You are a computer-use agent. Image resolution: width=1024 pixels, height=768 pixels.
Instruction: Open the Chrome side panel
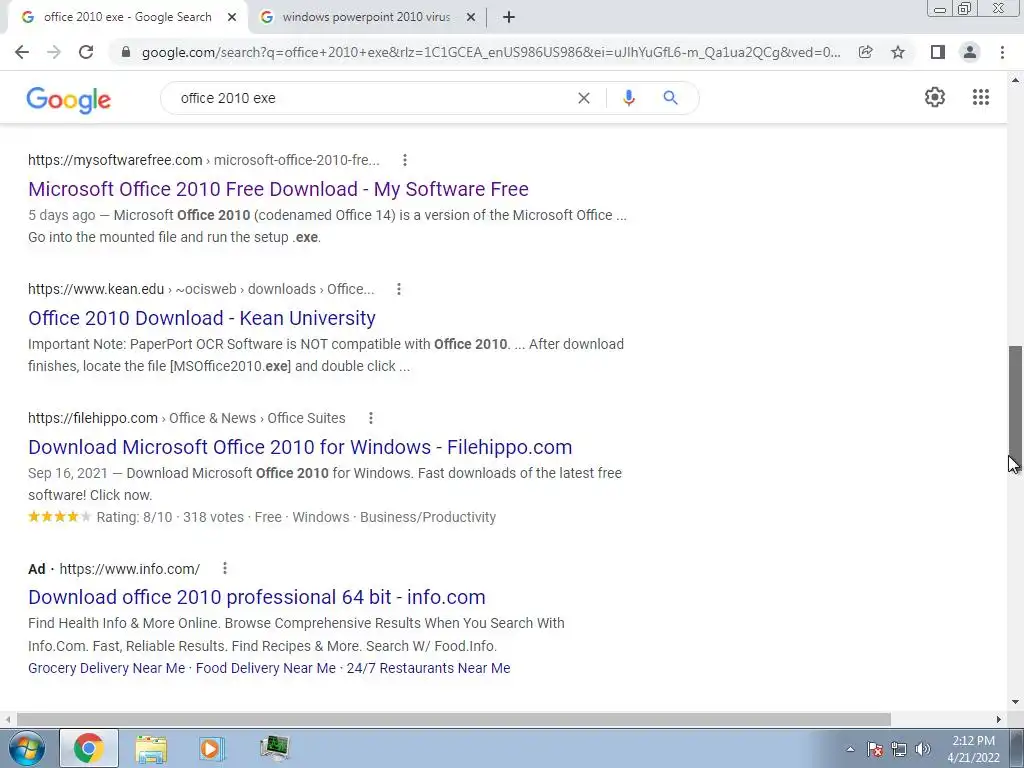click(937, 52)
